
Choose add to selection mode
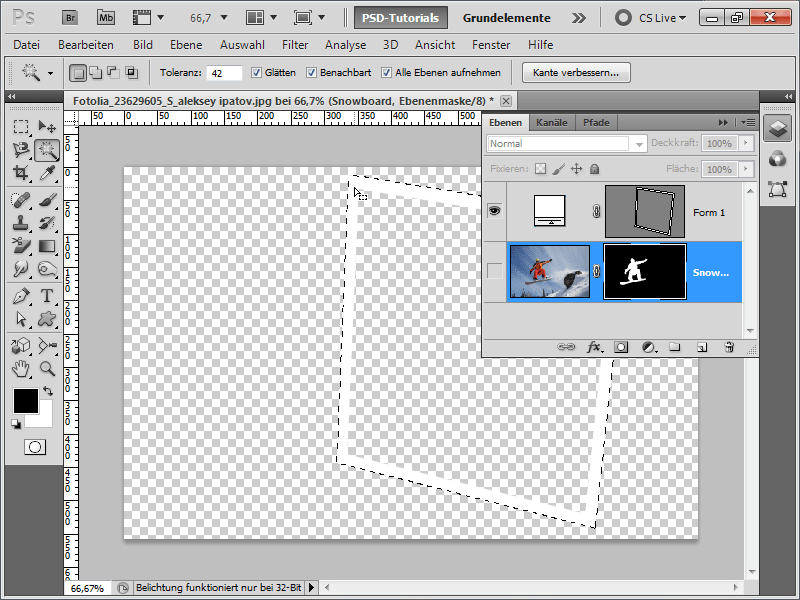[95, 73]
